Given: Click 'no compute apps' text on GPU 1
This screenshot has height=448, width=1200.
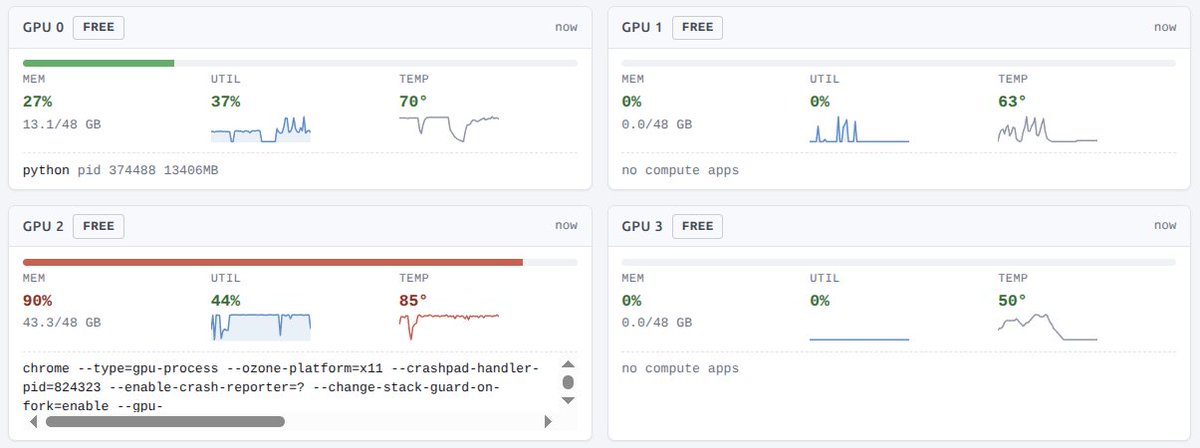Looking at the screenshot, I should pos(680,170).
